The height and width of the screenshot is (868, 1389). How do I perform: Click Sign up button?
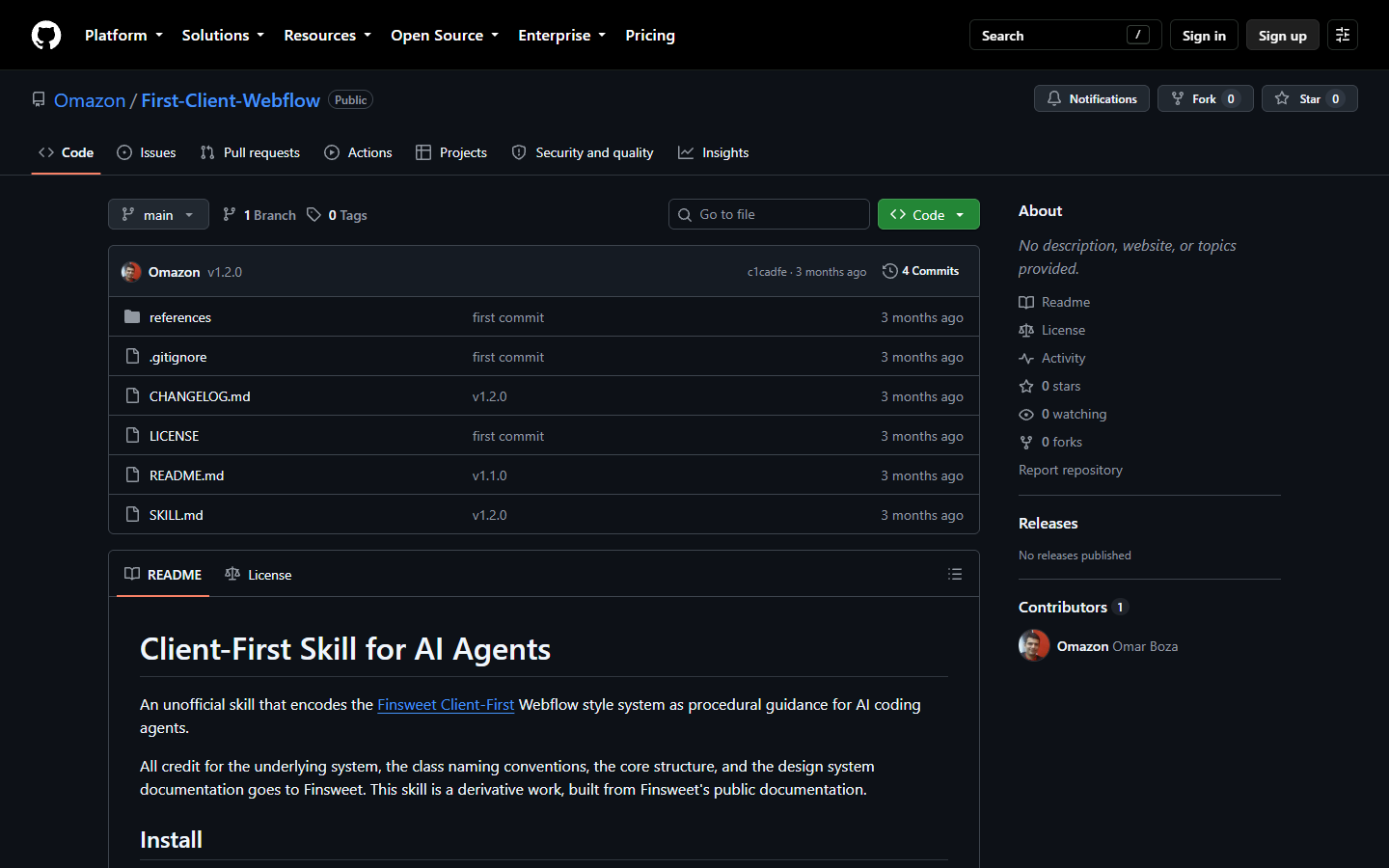point(1283,35)
